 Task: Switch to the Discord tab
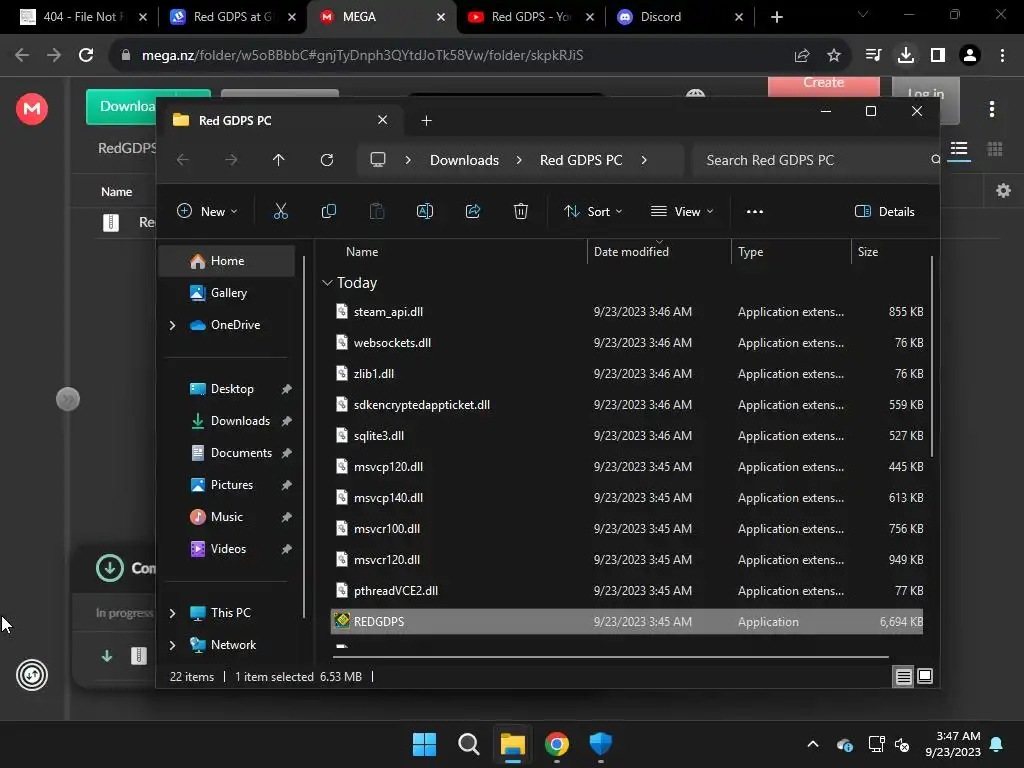click(680, 17)
